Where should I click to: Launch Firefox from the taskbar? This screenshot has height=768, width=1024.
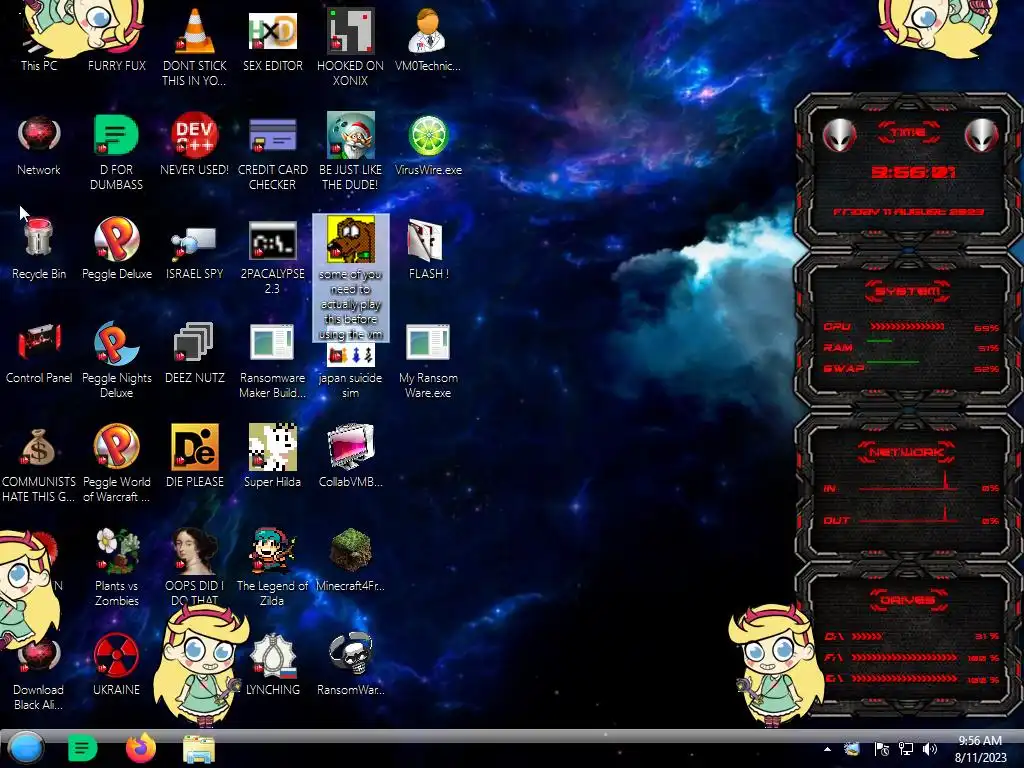[140, 748]
